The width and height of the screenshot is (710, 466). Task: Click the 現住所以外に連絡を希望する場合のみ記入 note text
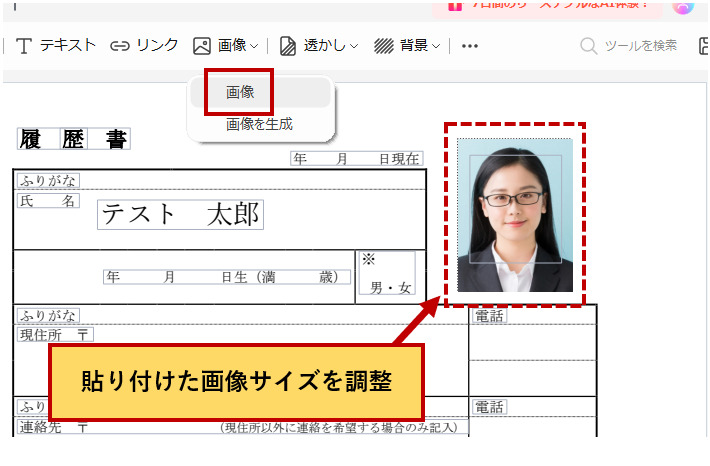pyautogui.click(x=339, y=427)
